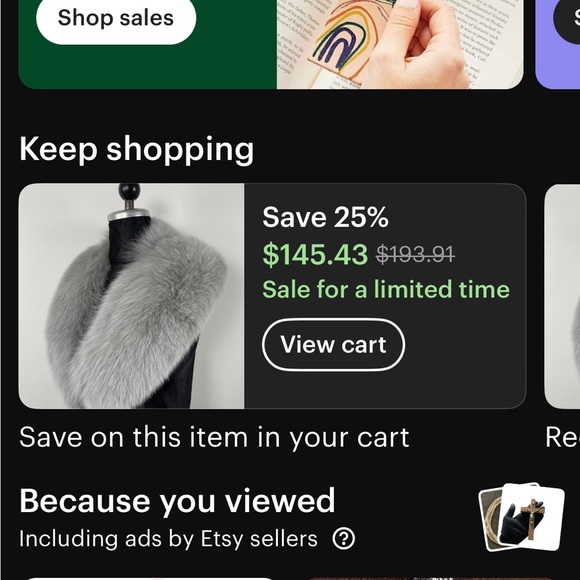Viewport: 580px width, 580px height.
Task: Open the gray fur collar product photo
Action: pyautogui.click(x=131, y=296)
